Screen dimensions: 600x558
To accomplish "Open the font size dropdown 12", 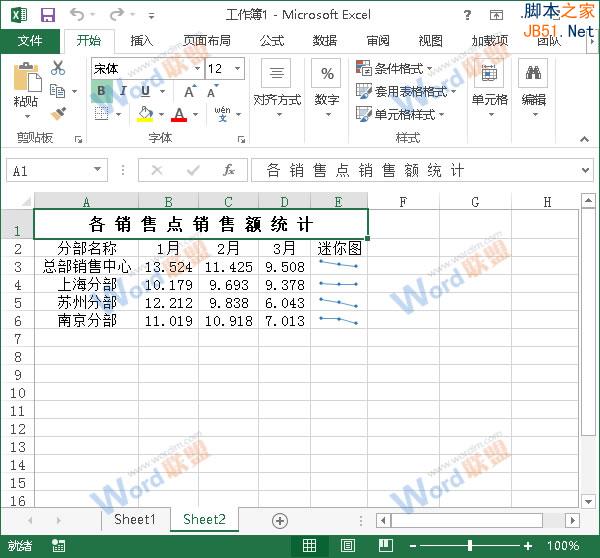I will tap(238, 69).
